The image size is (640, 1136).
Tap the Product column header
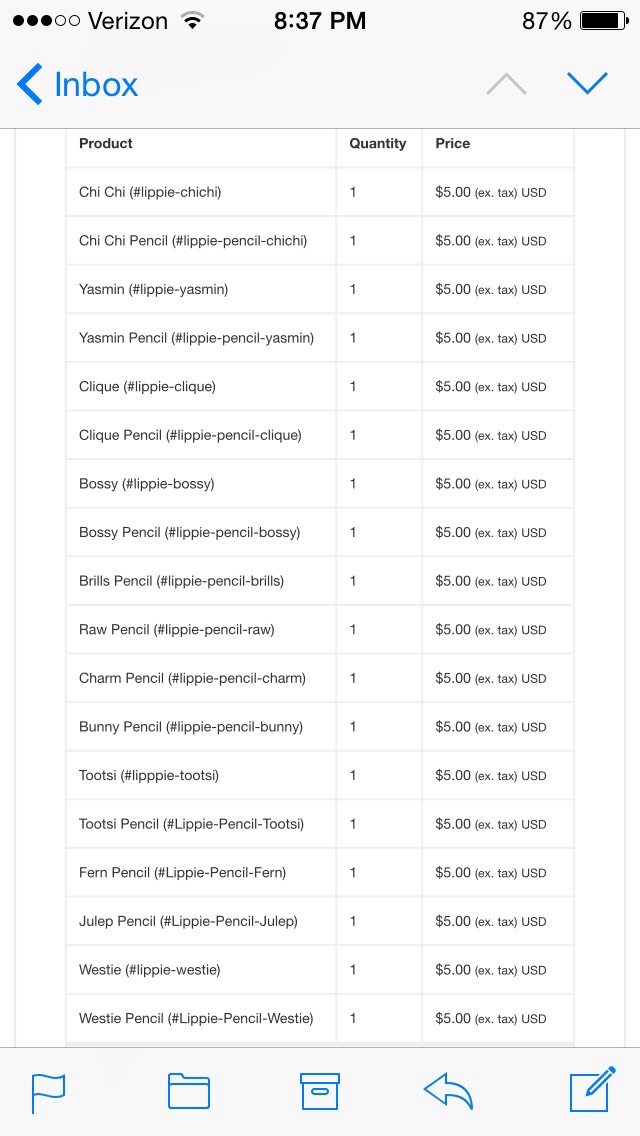[x=106, y=143]
